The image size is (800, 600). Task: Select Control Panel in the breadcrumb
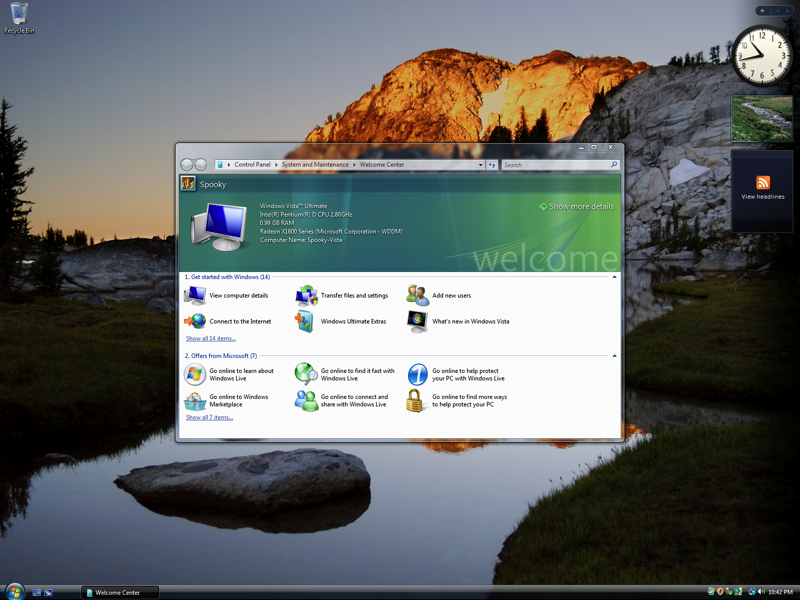pyautogui.click(x=252, y=165)
